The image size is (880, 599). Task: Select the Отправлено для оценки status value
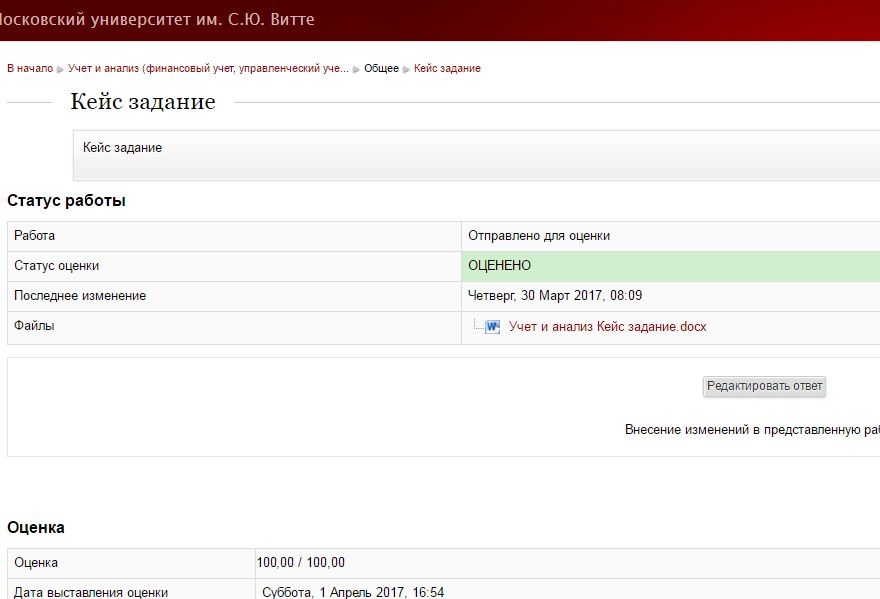pos(539,236)
